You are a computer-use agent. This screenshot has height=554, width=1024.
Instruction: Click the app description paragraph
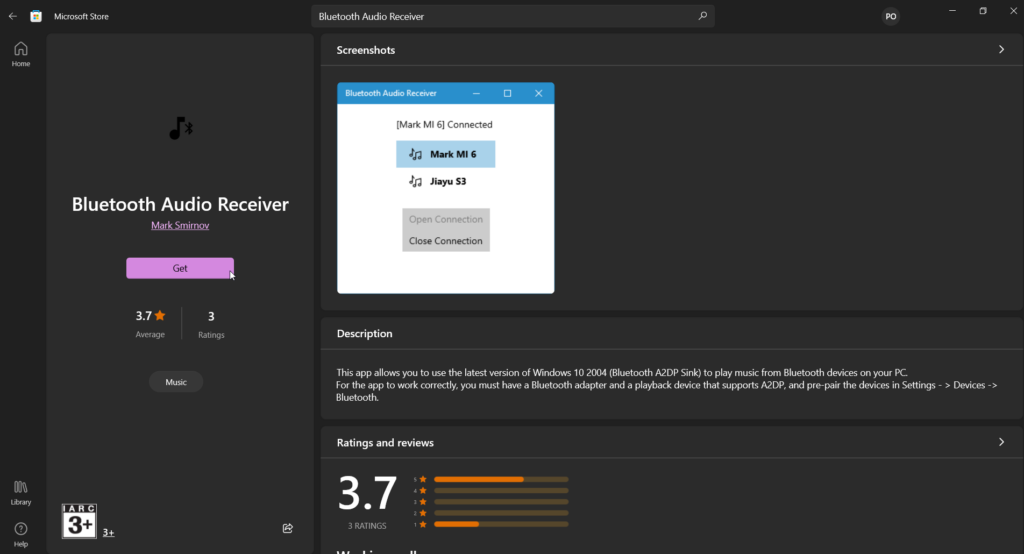(x=666, y=385)
